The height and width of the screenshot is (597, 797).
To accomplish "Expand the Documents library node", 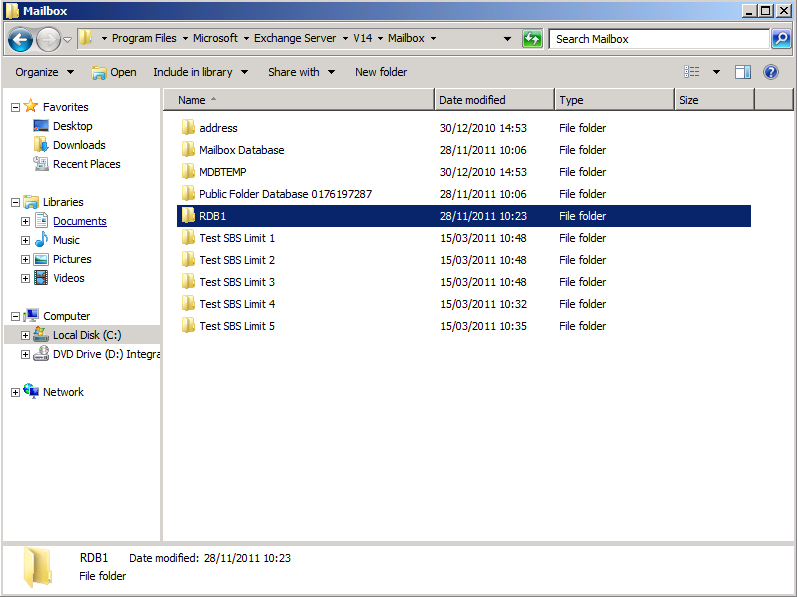I will click(25, 222).
